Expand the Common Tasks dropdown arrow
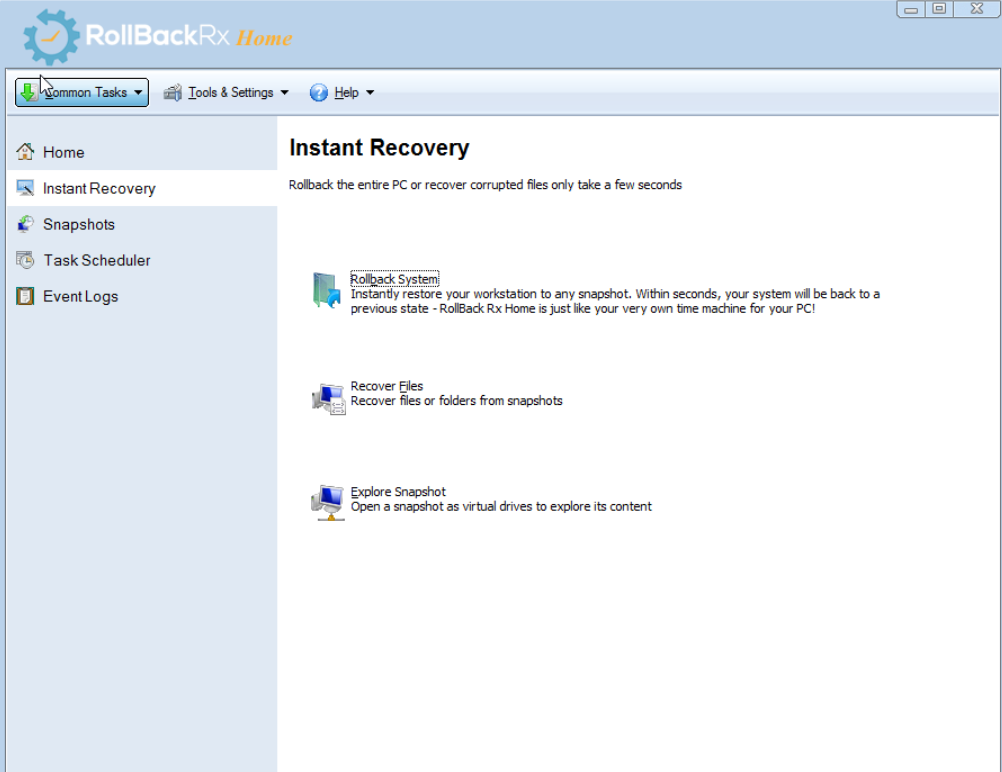The height and width of the screenshot is (772, 1002). click(x=138, y=93)
